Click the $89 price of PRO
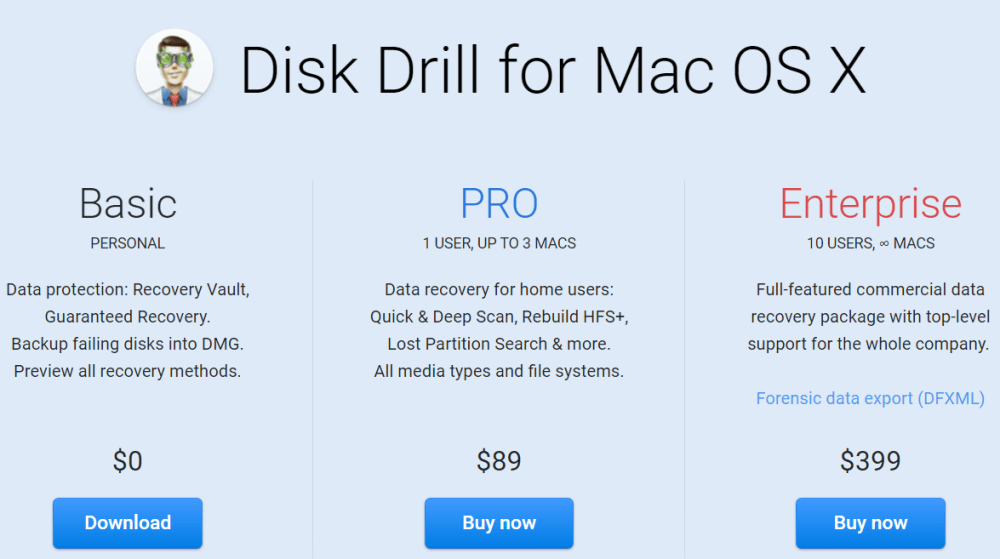The image size is (1000, 559). pyautogui.click(x=499, y=461)
